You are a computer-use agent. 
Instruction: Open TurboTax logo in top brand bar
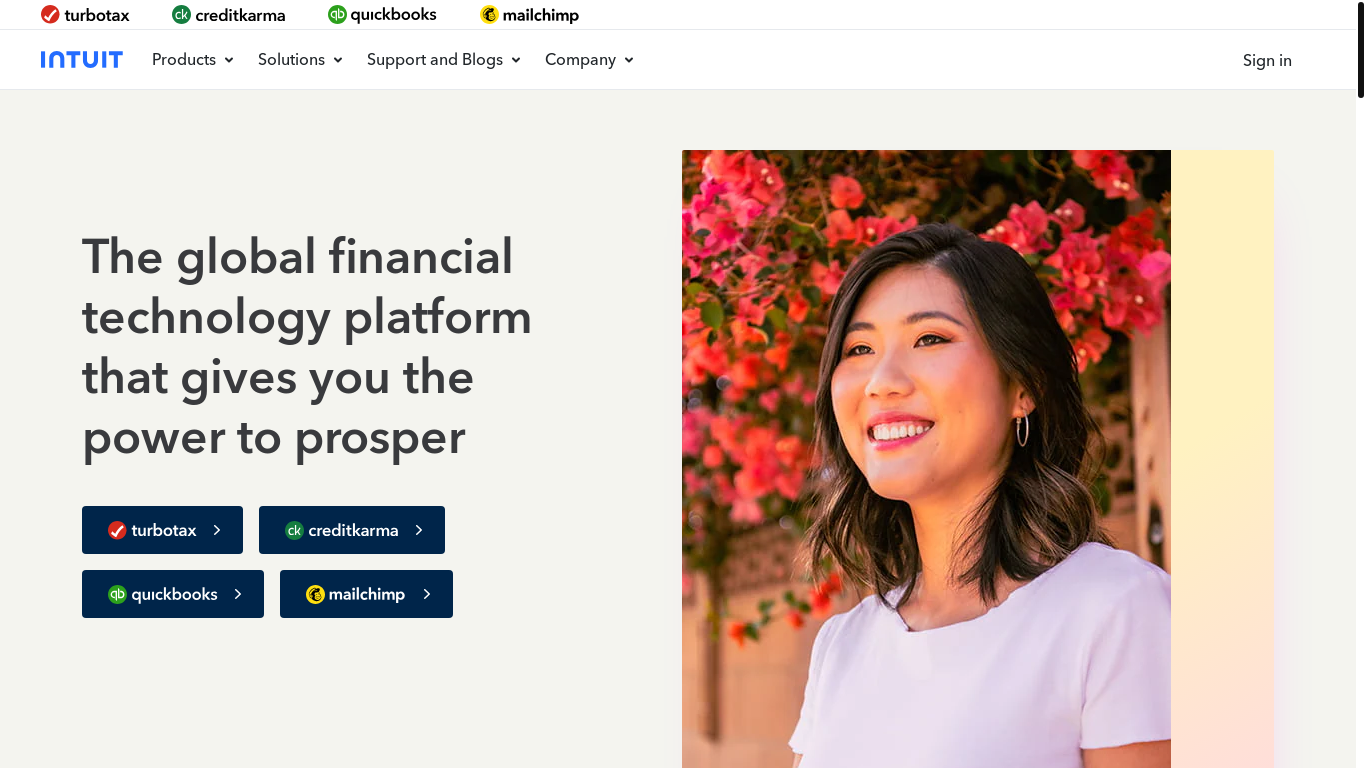[x=85, y=15]
